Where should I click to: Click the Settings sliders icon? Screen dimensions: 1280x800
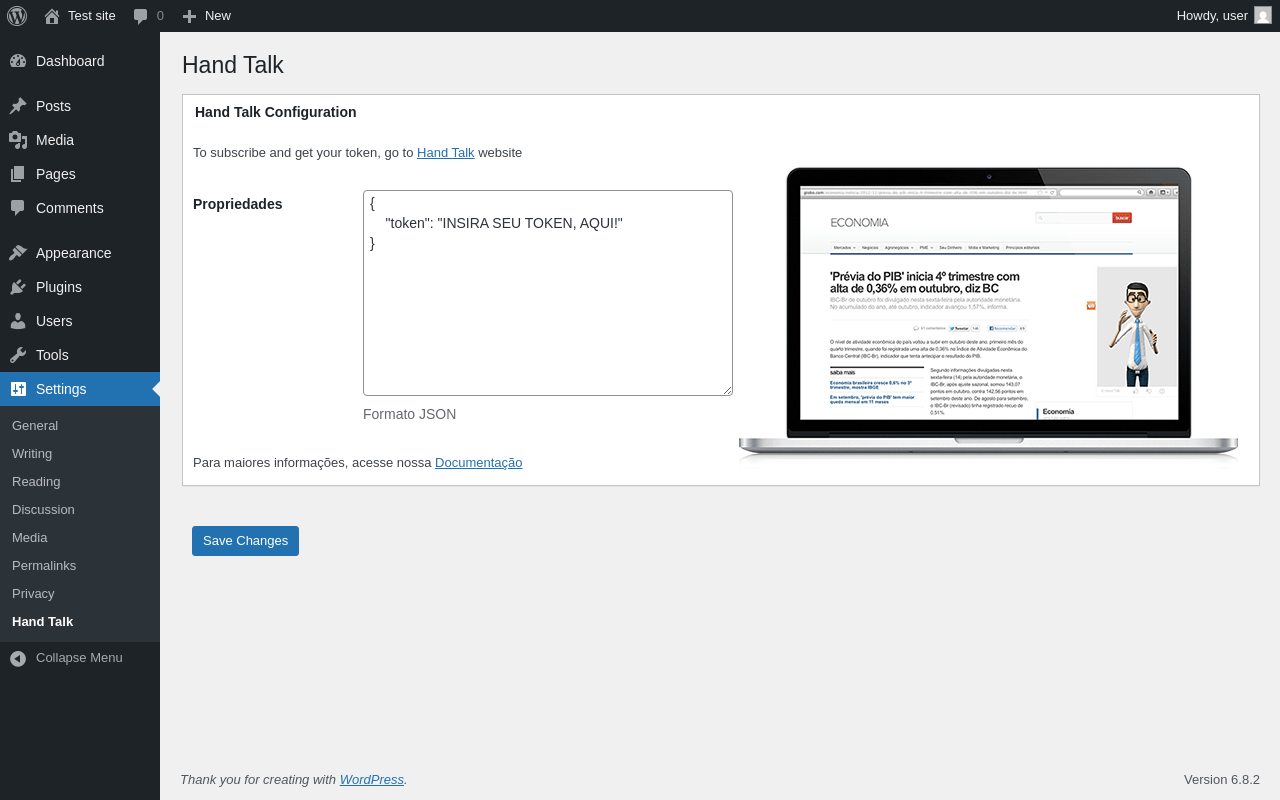pos(18,389)
